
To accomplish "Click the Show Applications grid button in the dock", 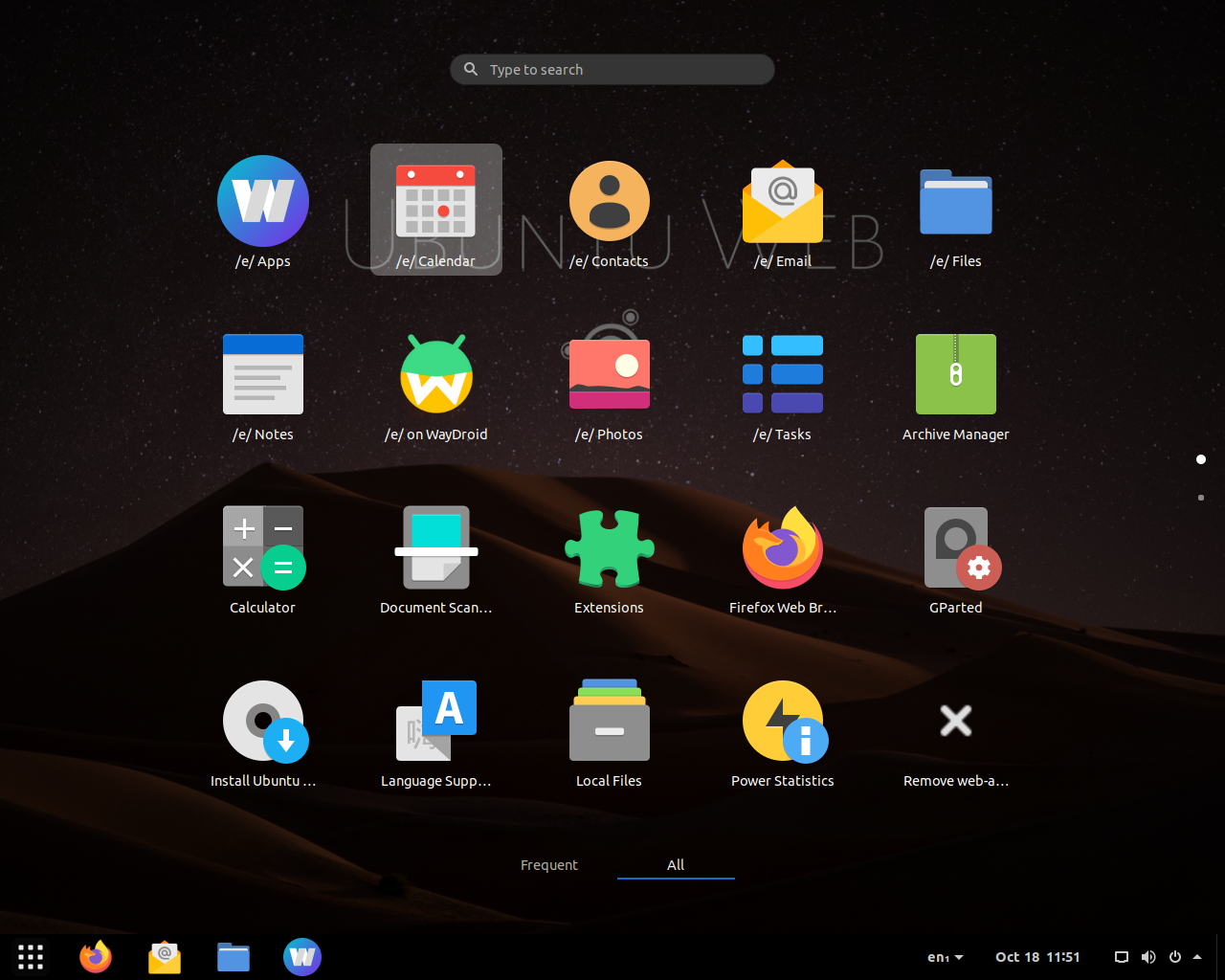I will (x=31, y=956).
